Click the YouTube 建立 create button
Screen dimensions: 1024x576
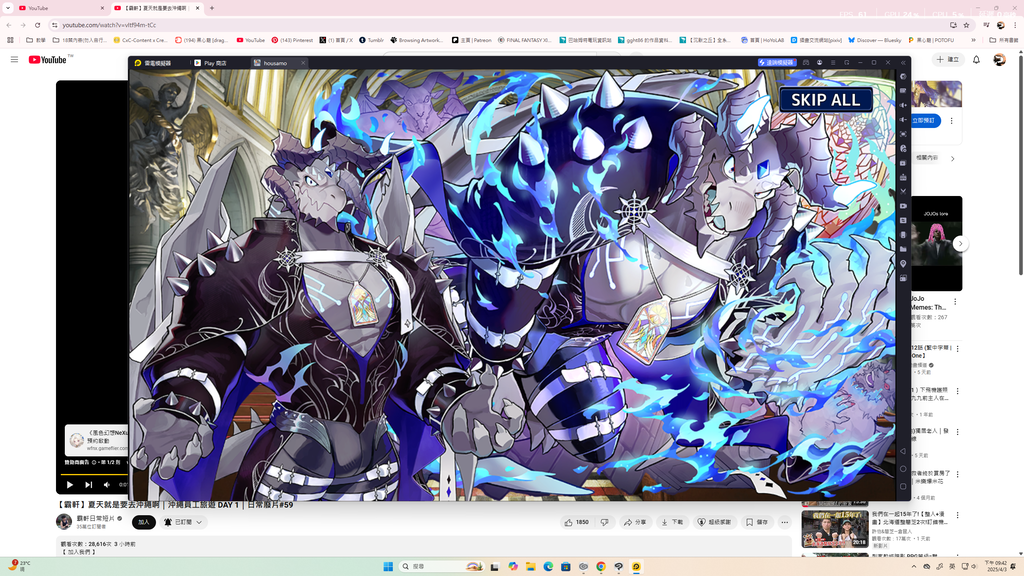pos(948,59)
